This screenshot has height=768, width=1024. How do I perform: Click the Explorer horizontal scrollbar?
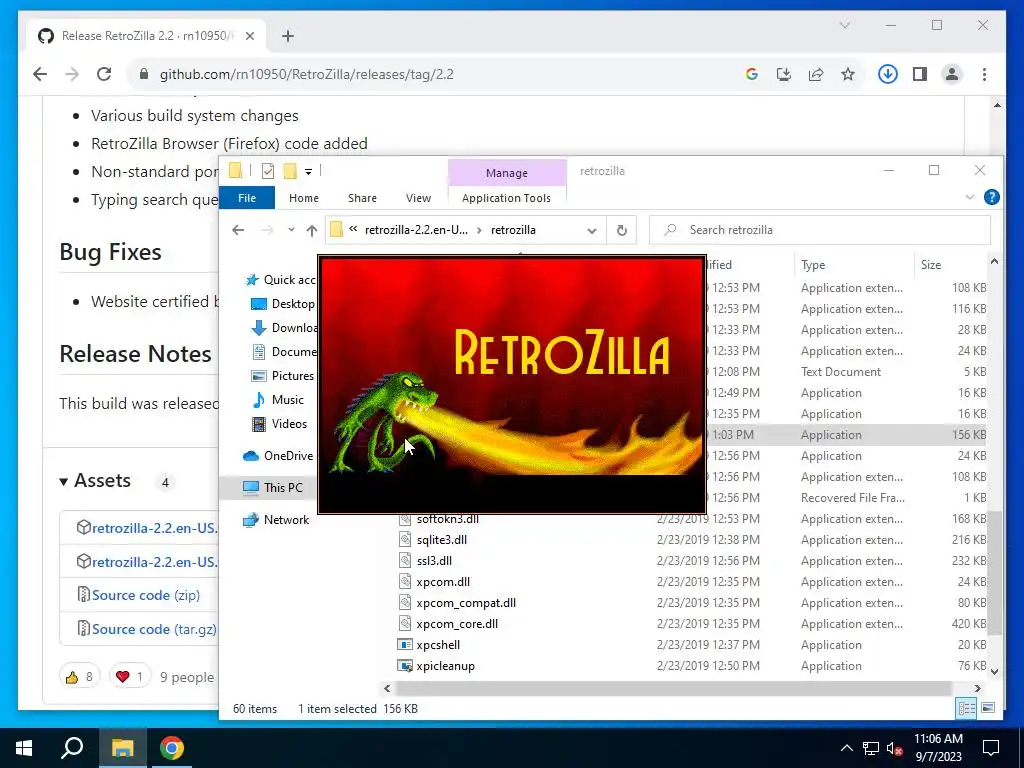673,688
